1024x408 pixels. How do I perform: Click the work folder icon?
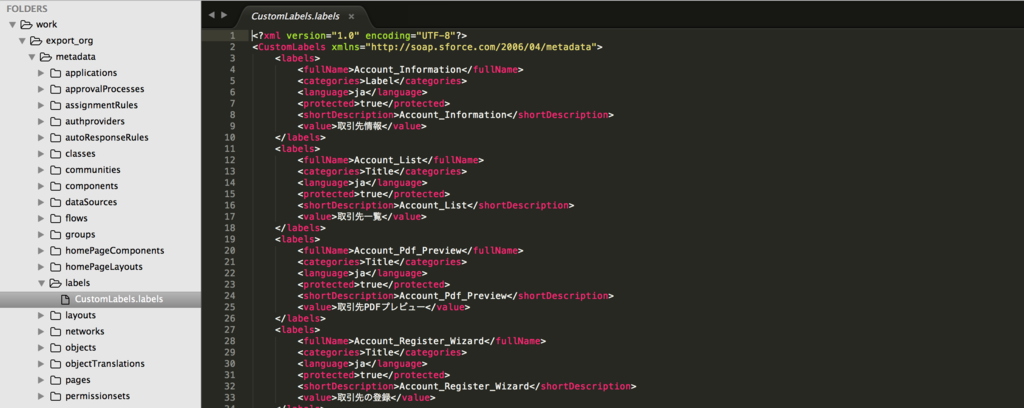coord(26,25)
